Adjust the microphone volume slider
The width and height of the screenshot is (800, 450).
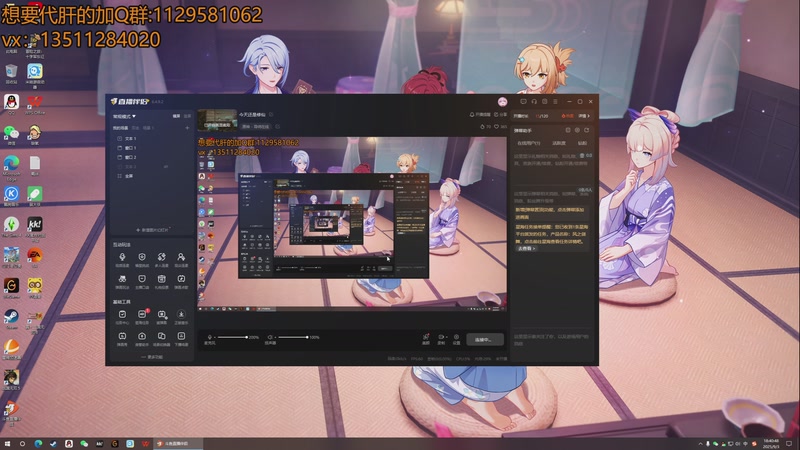coord(232,337)
